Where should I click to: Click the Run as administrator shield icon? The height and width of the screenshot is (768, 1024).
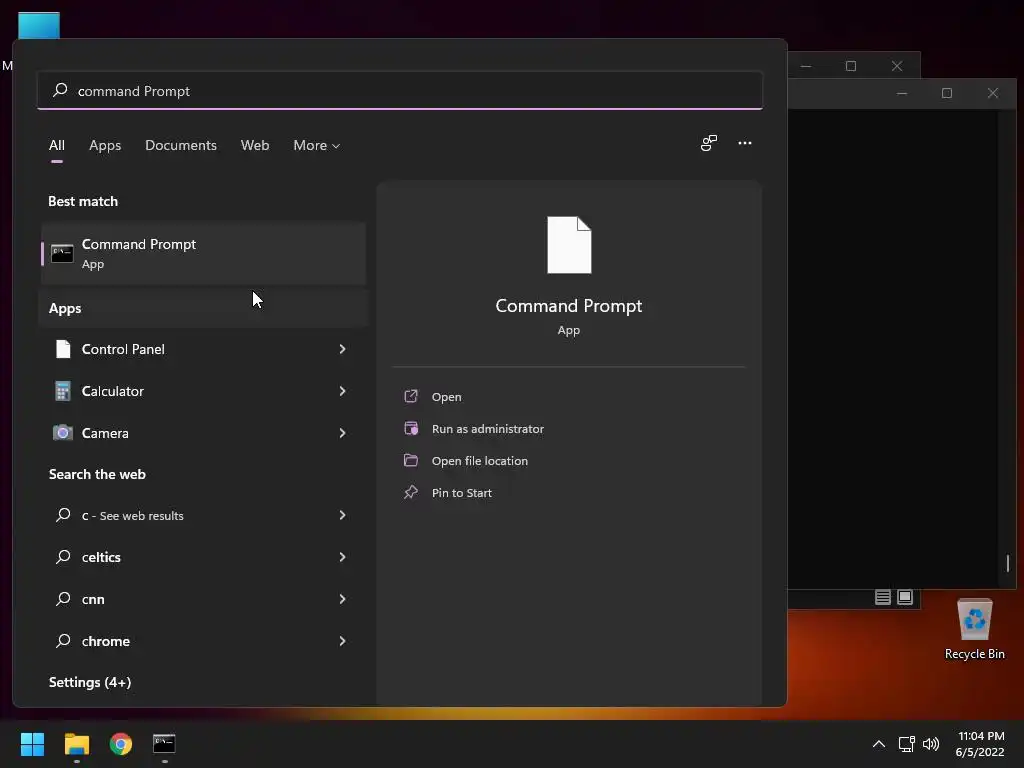point(411,428)
